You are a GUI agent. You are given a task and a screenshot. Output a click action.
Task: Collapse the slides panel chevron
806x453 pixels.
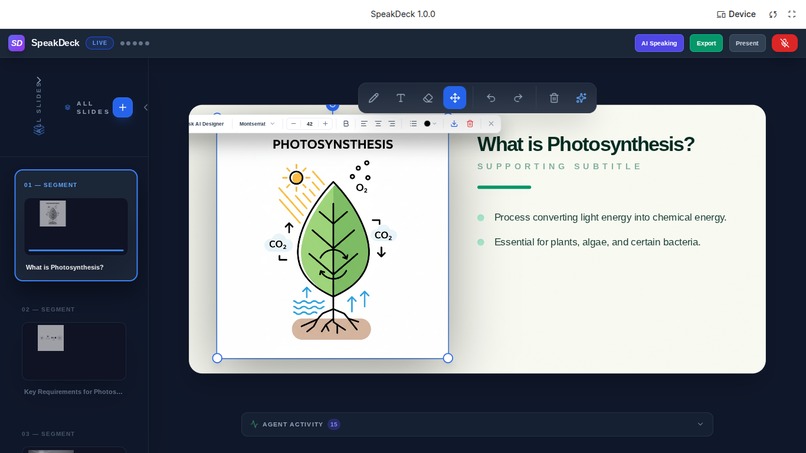point(146,107)
